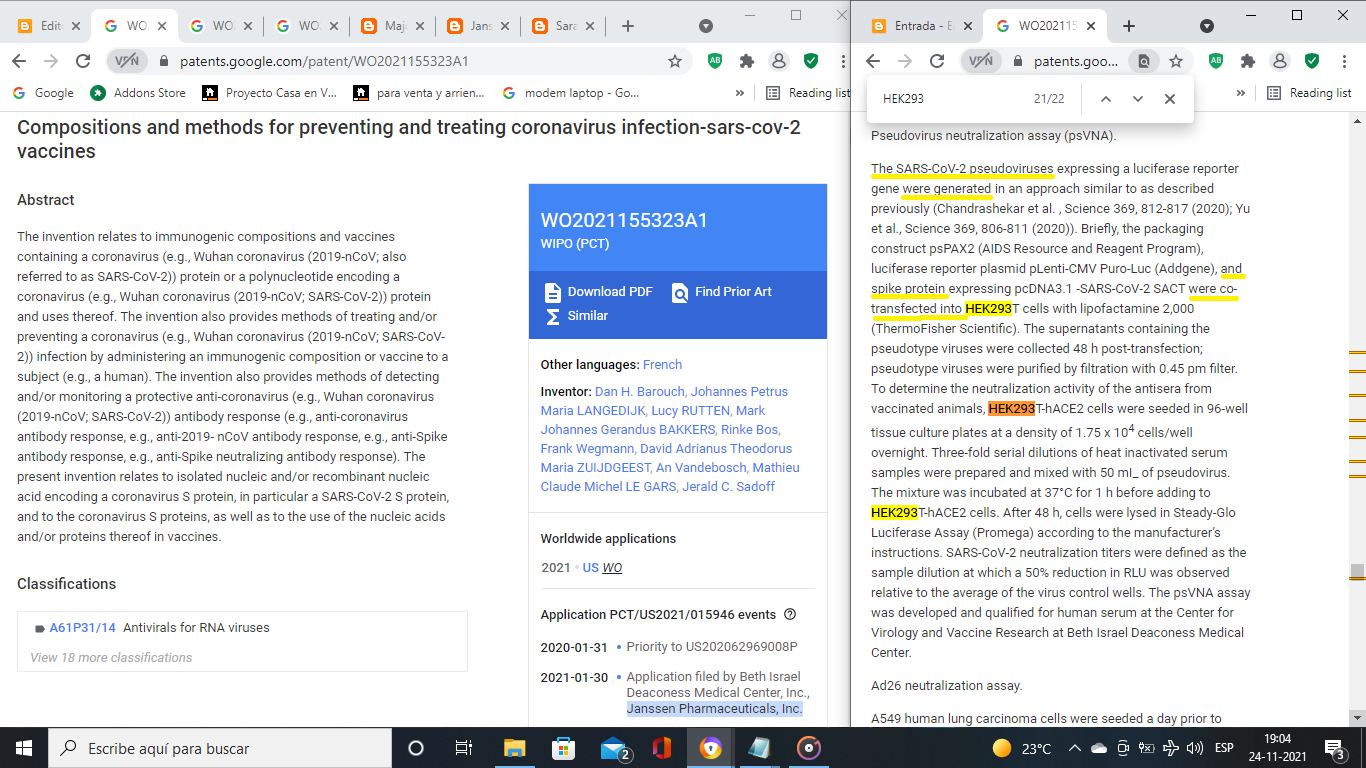The image size is (1366, 768).
Task: Open tab search arrow in right window
Action: [1207, 26]
